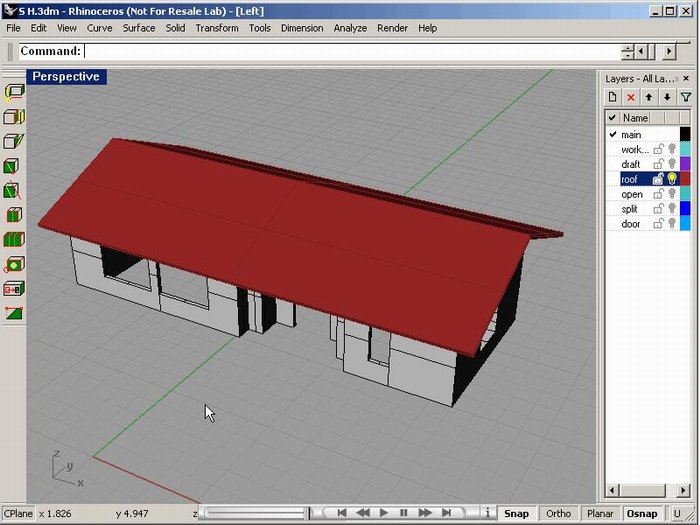Open the command history dropdown arrow
700x525 pixels.
[x=627, y=51]
